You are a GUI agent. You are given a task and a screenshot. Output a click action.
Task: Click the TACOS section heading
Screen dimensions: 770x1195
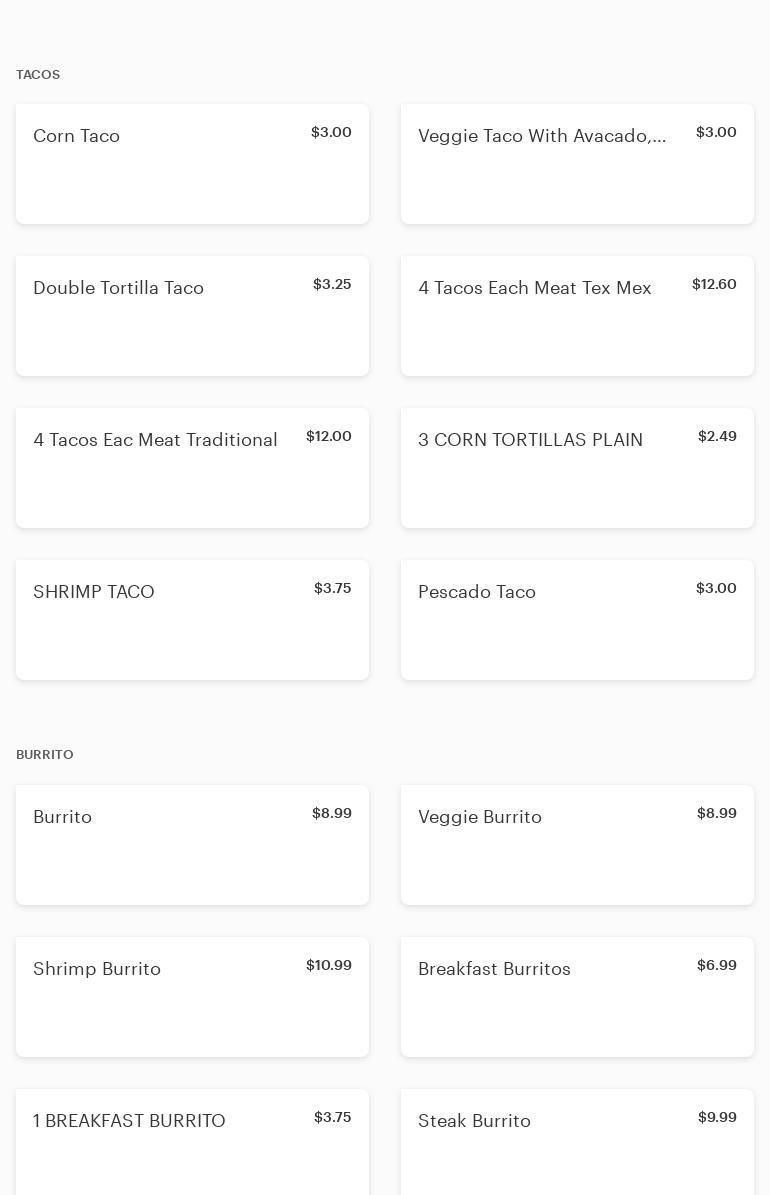[38, 75]
